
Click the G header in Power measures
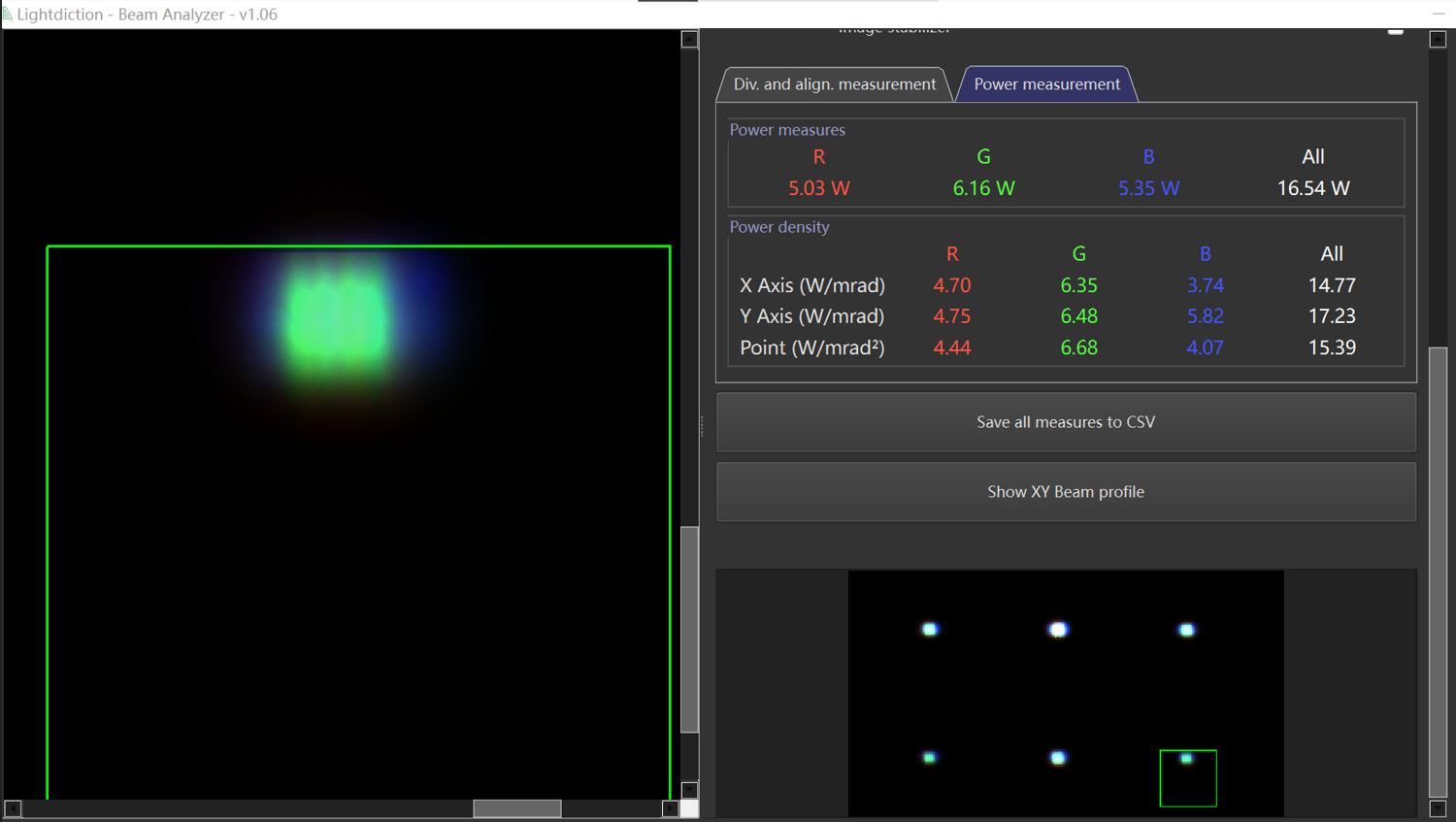(983, 156)
